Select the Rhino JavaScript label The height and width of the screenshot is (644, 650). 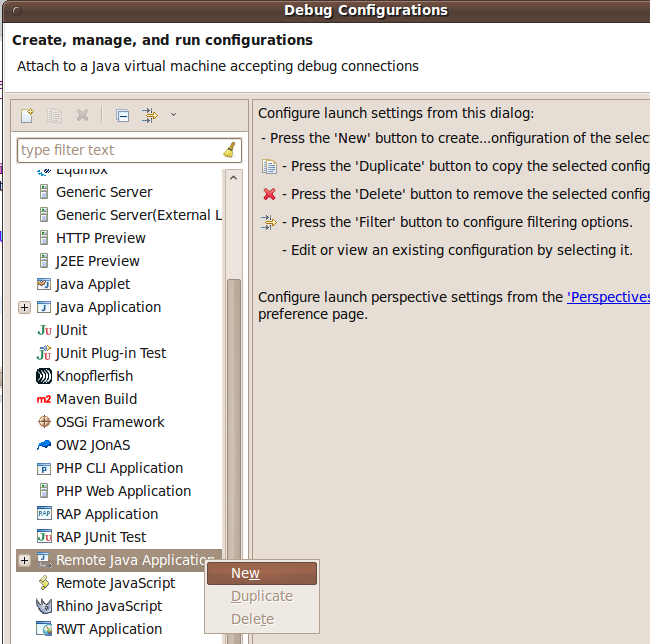point(109,606)
